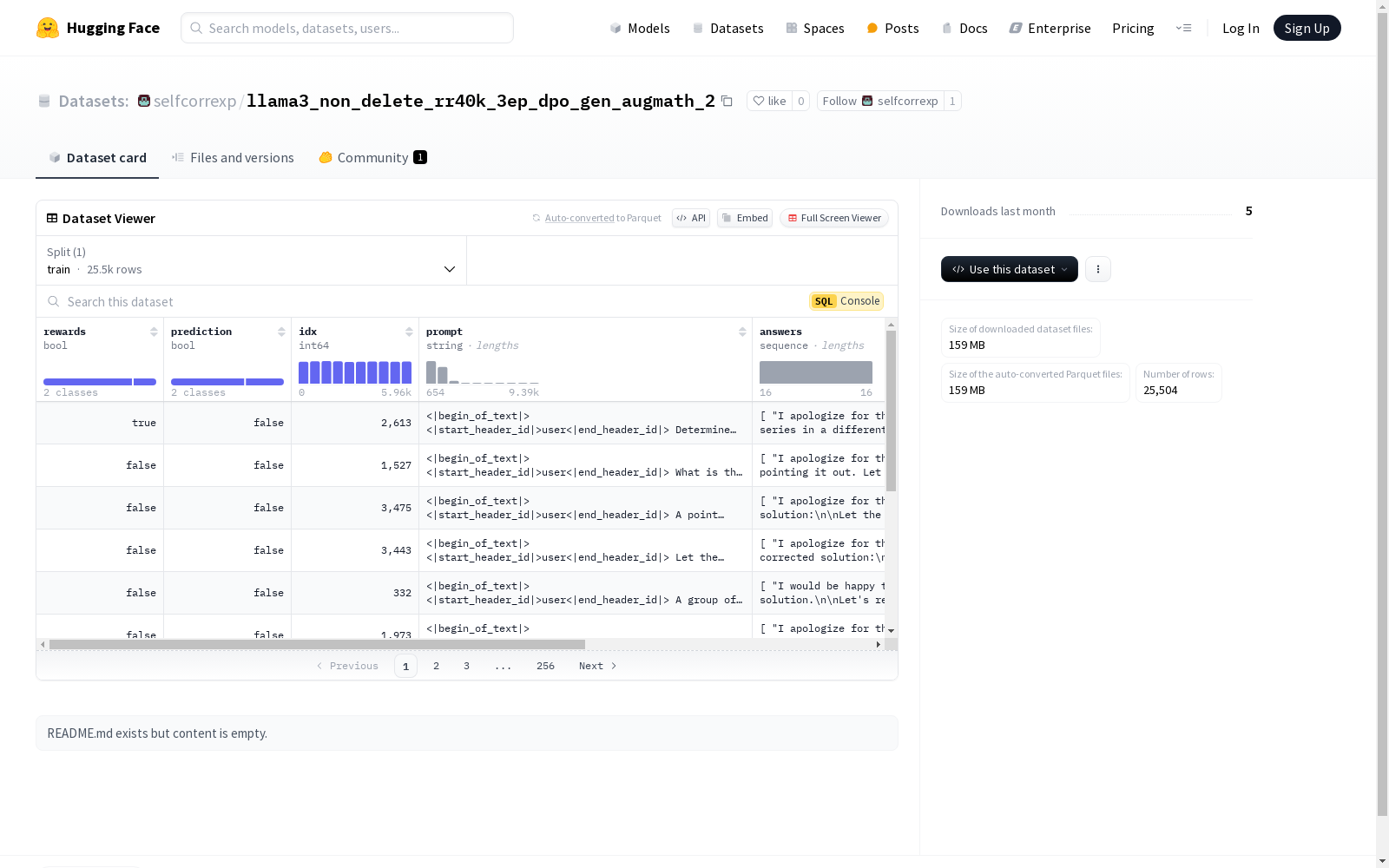Click the Next page button

[x=597, y=666]
